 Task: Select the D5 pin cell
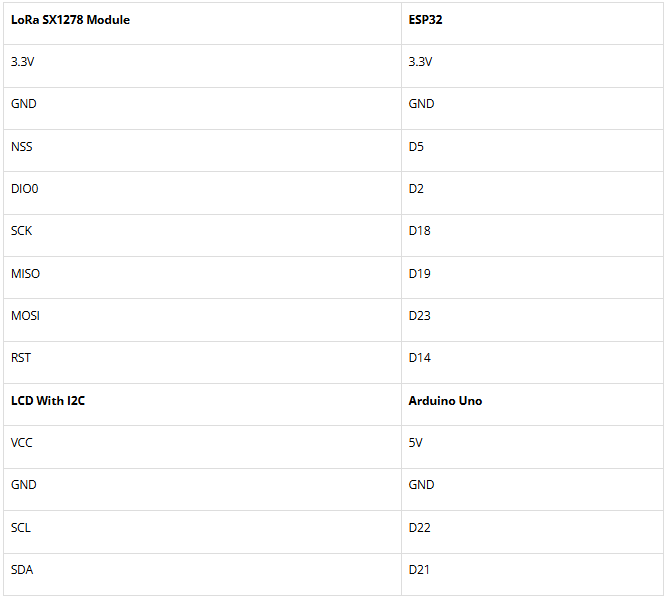(416, 147)
